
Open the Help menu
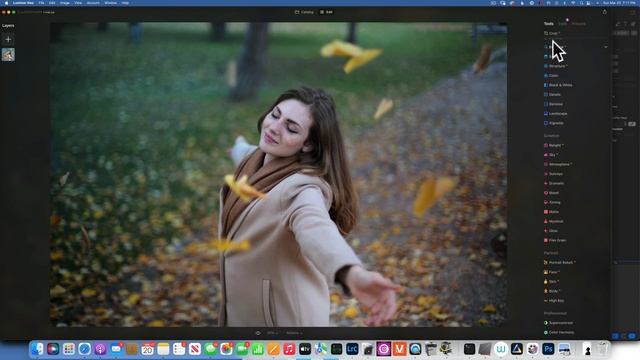click(x=125, y=3)
